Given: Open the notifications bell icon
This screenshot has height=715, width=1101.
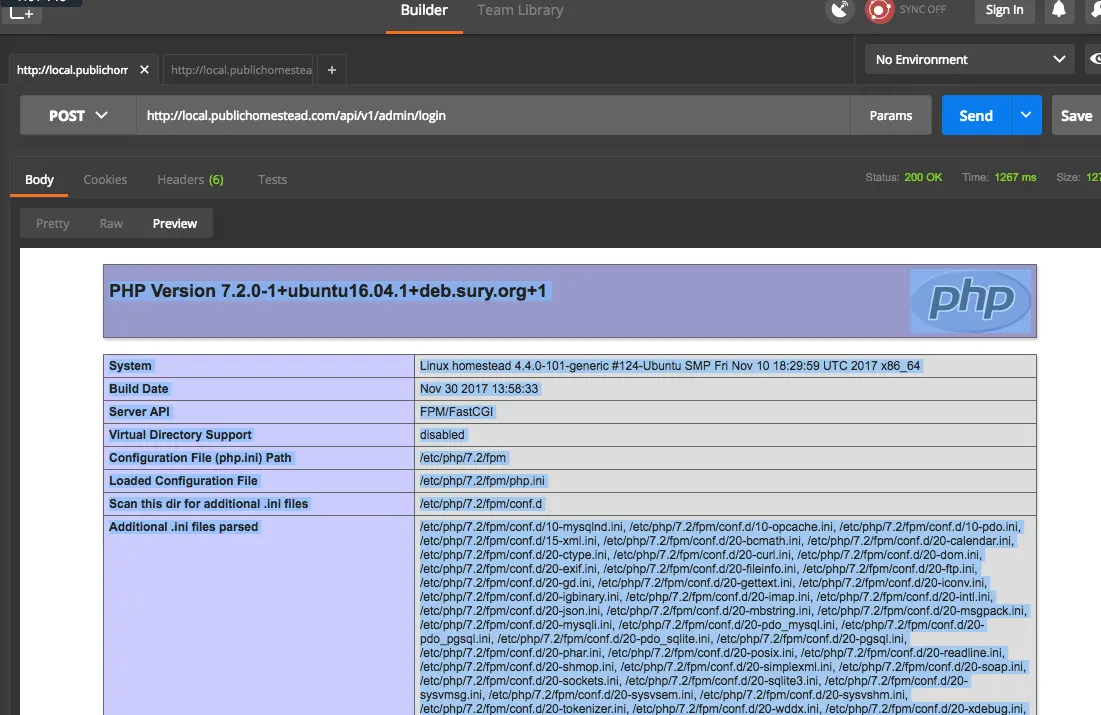Looking at the screenshot, I should coord(1059,11).
